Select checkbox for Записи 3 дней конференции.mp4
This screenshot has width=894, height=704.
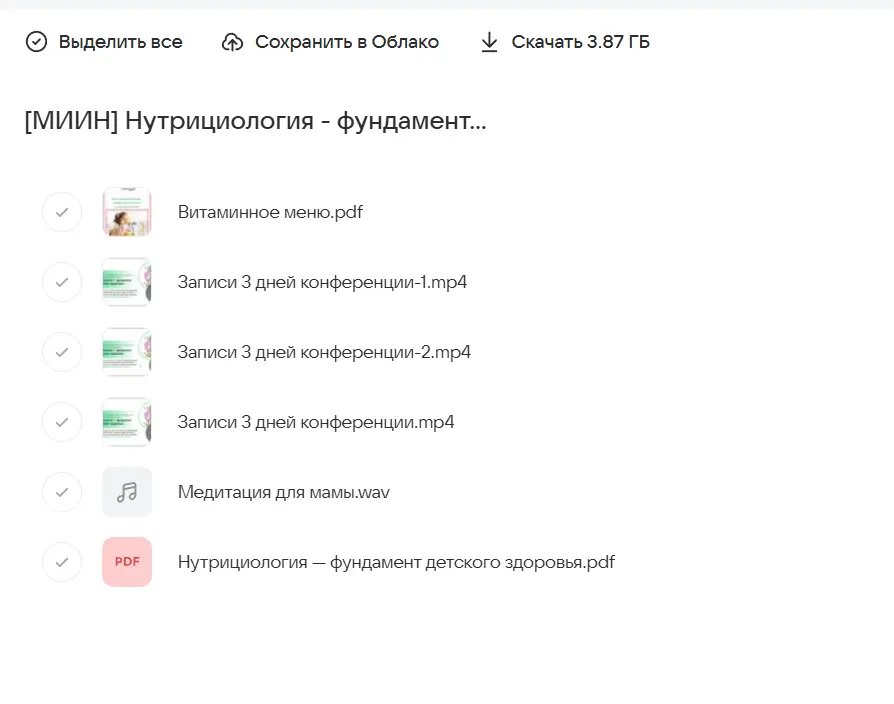(62, 422)
